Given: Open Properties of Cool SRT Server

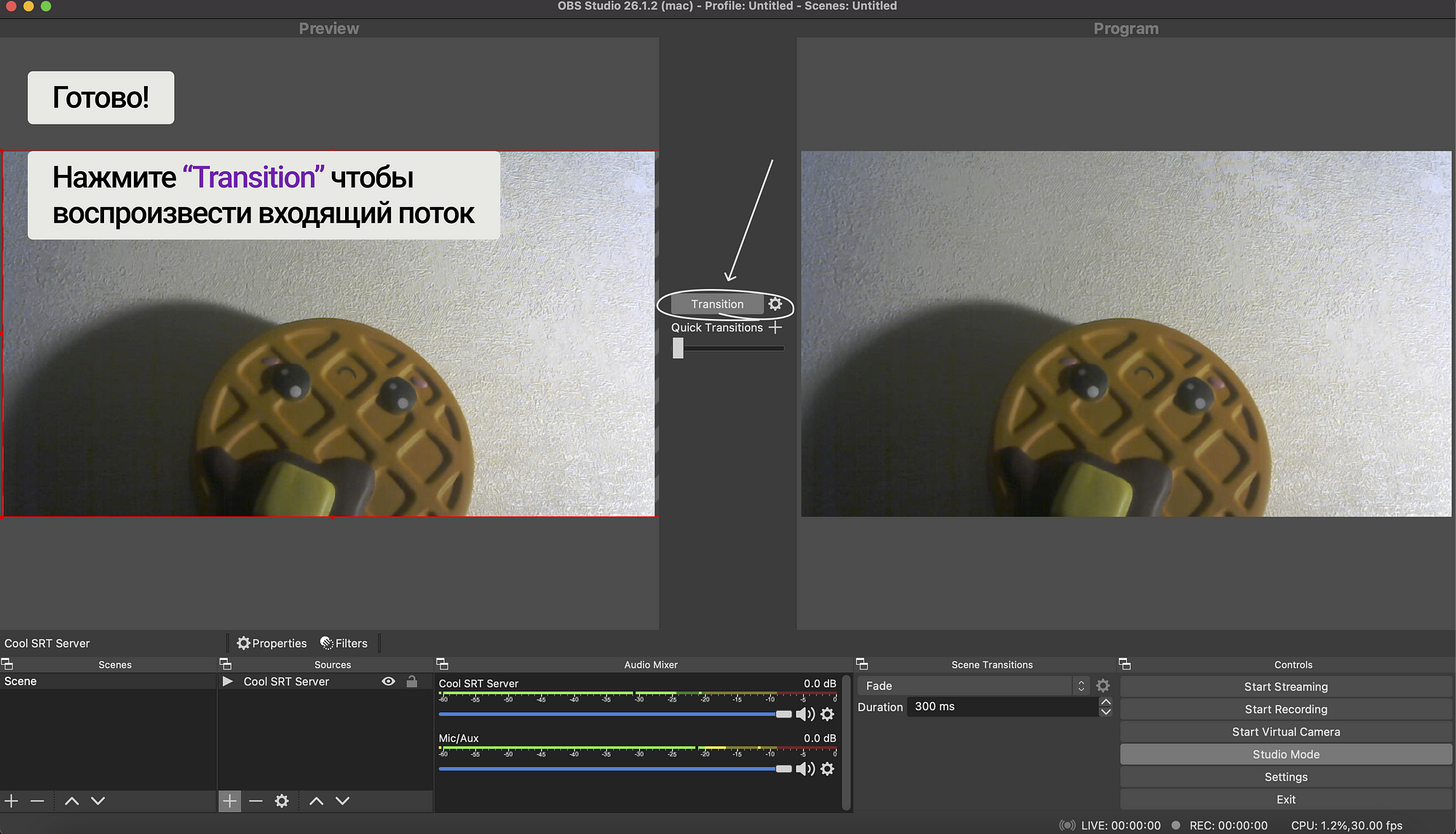Looking at the screenshot, I should pos(272,643).
